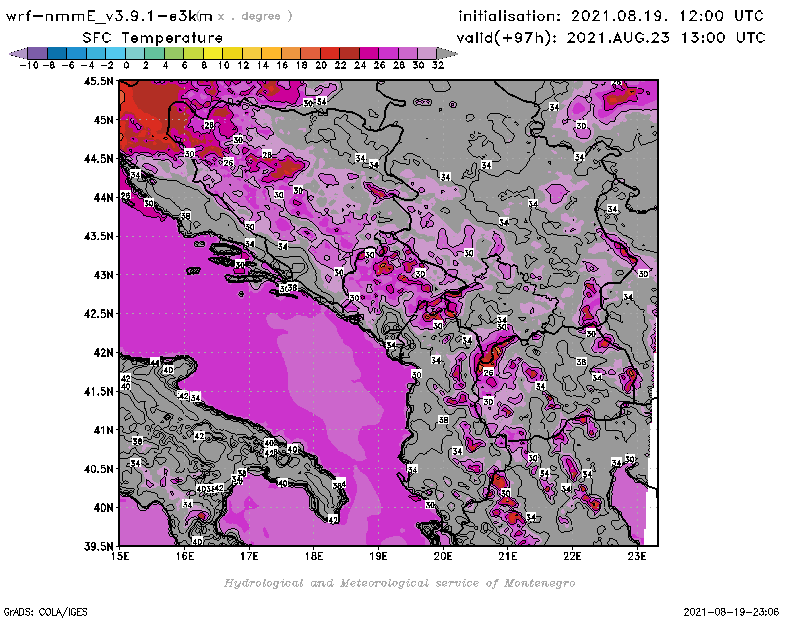800x618 pixels.
Task: Click the GrADS: COLA/IGES credit
Action: tap(45, 612)
